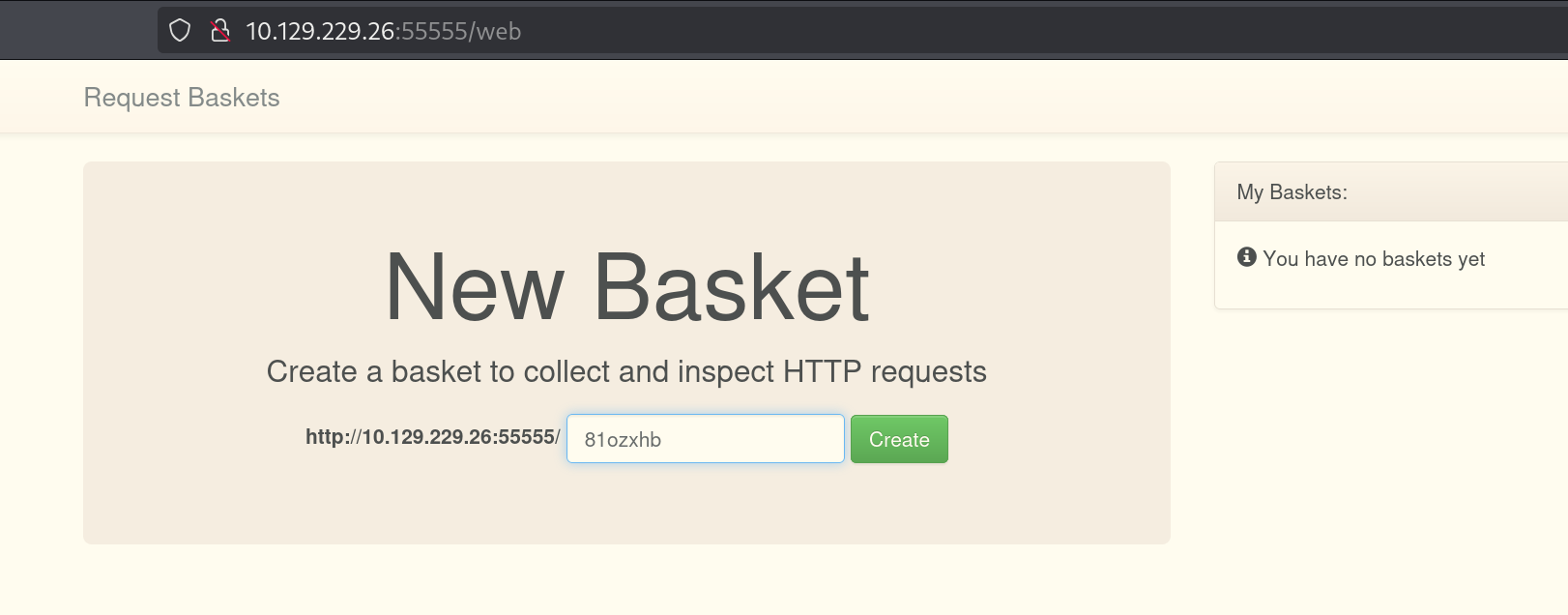Click the 'Create a basket to collect' subtitle
The image size is (1568, 615).
(626, 371)
